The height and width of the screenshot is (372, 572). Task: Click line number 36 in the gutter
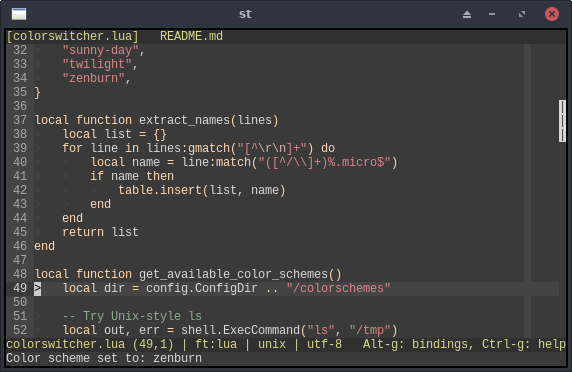[20, 106]
